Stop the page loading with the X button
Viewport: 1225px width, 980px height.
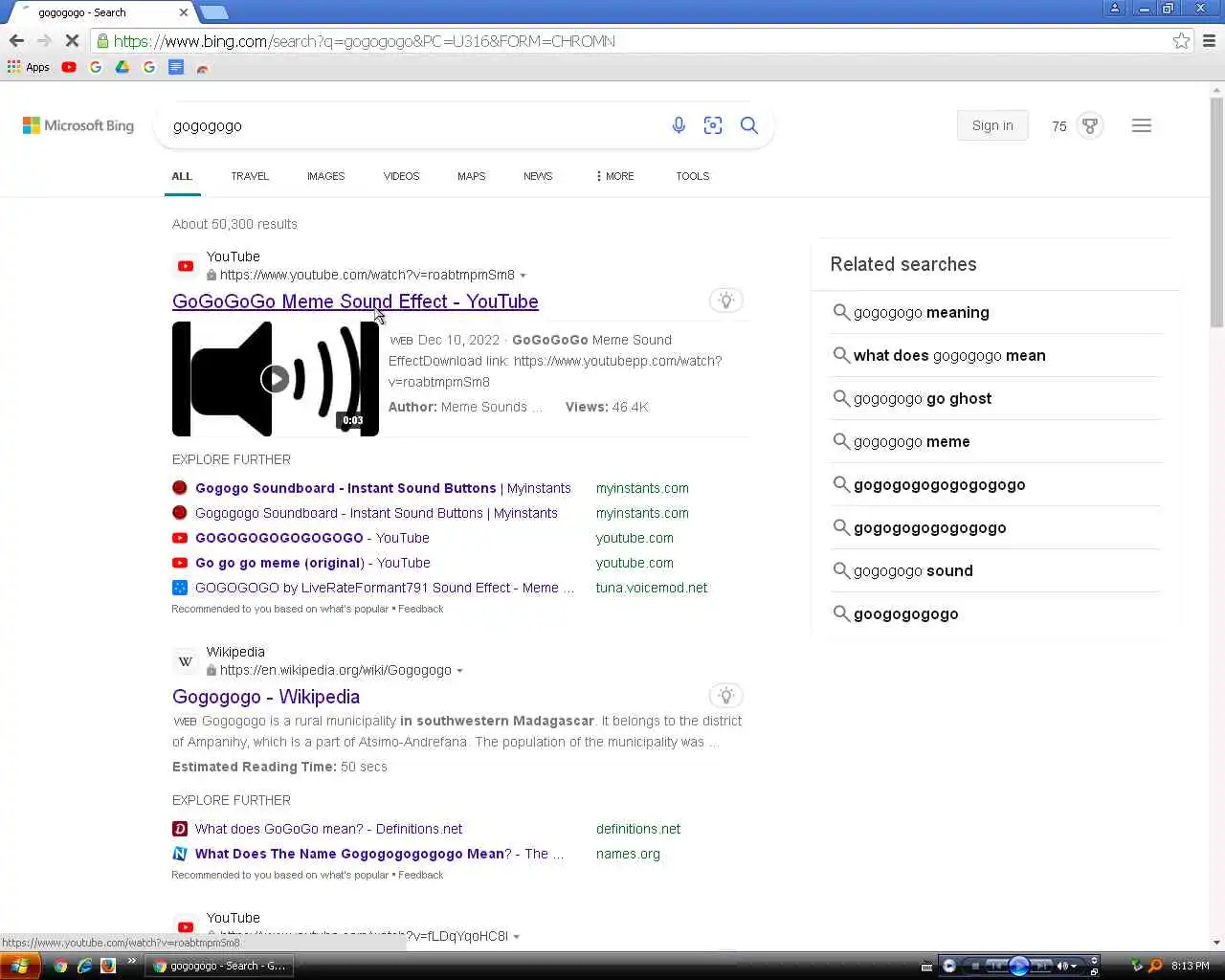(72, 40)
